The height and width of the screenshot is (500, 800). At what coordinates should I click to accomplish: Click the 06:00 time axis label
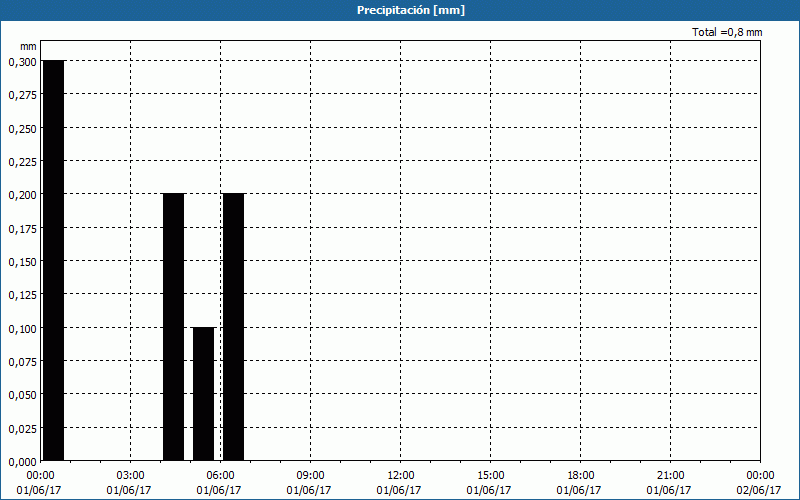click(220, 476)
